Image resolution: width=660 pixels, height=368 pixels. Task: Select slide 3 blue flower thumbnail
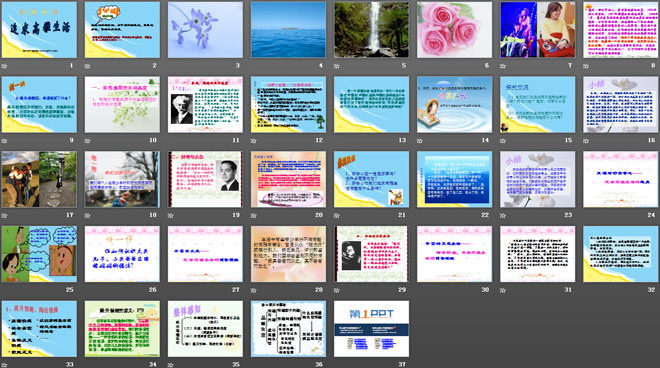[205, 30]
